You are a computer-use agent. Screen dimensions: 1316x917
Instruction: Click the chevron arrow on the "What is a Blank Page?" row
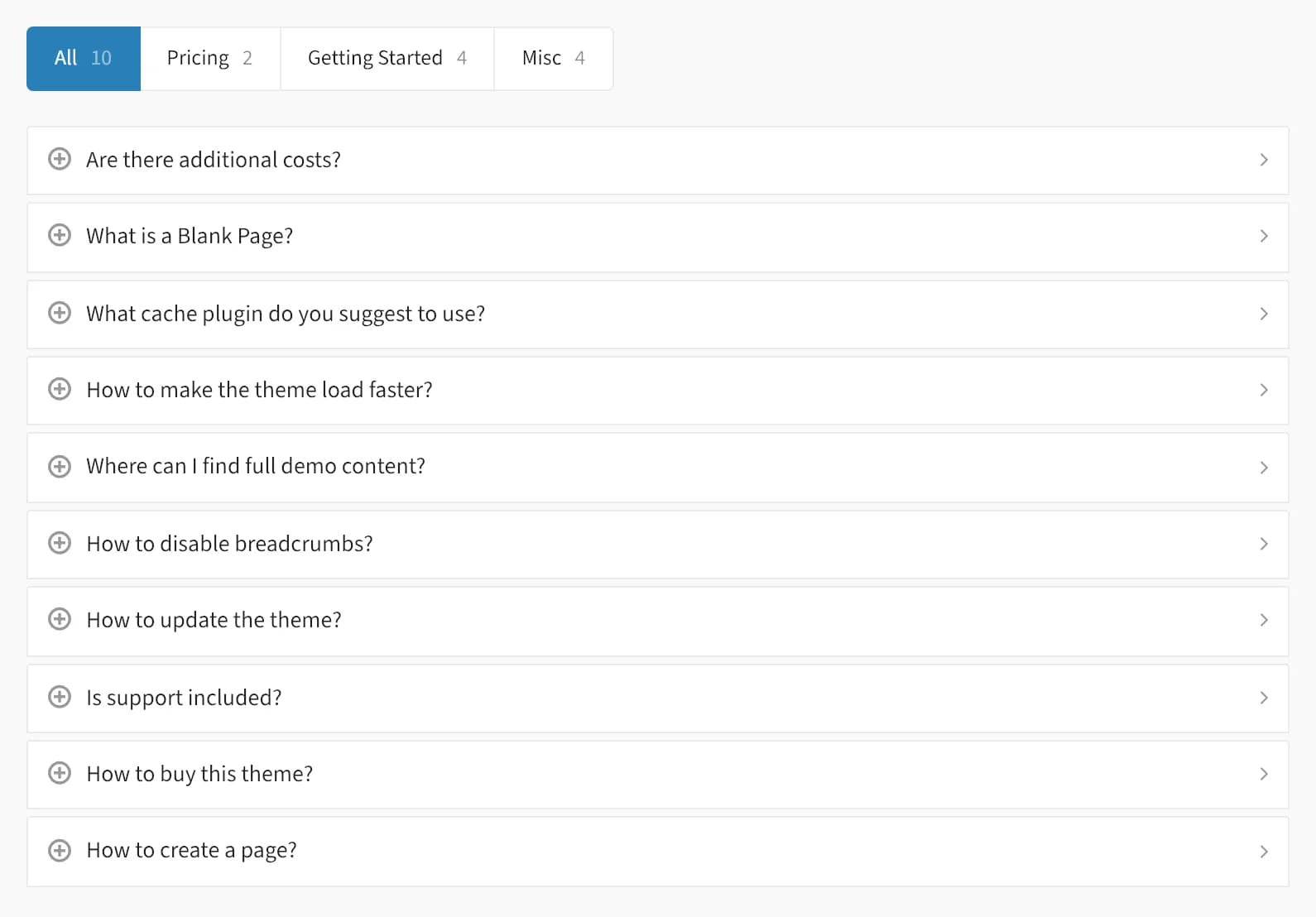coord(1264,236)
